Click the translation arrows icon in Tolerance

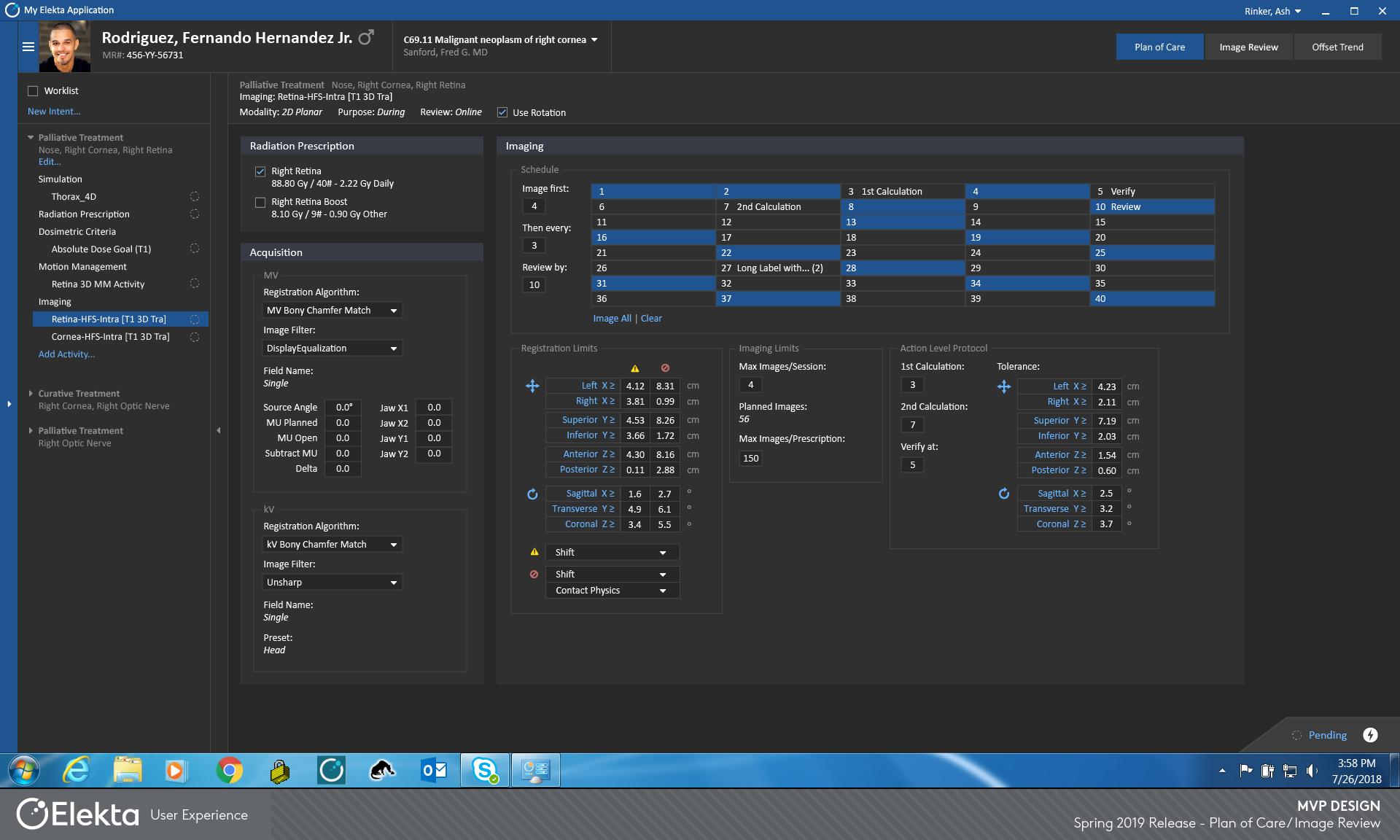tap(1004, 386)
